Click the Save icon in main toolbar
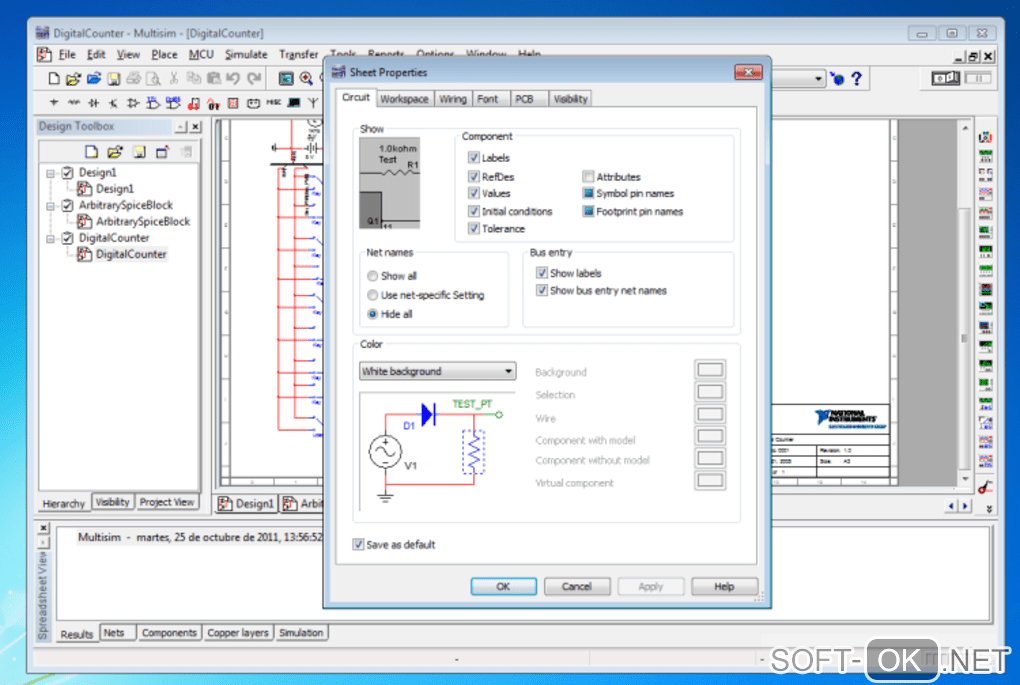1020x685 pixels. [x=113, y=79]
